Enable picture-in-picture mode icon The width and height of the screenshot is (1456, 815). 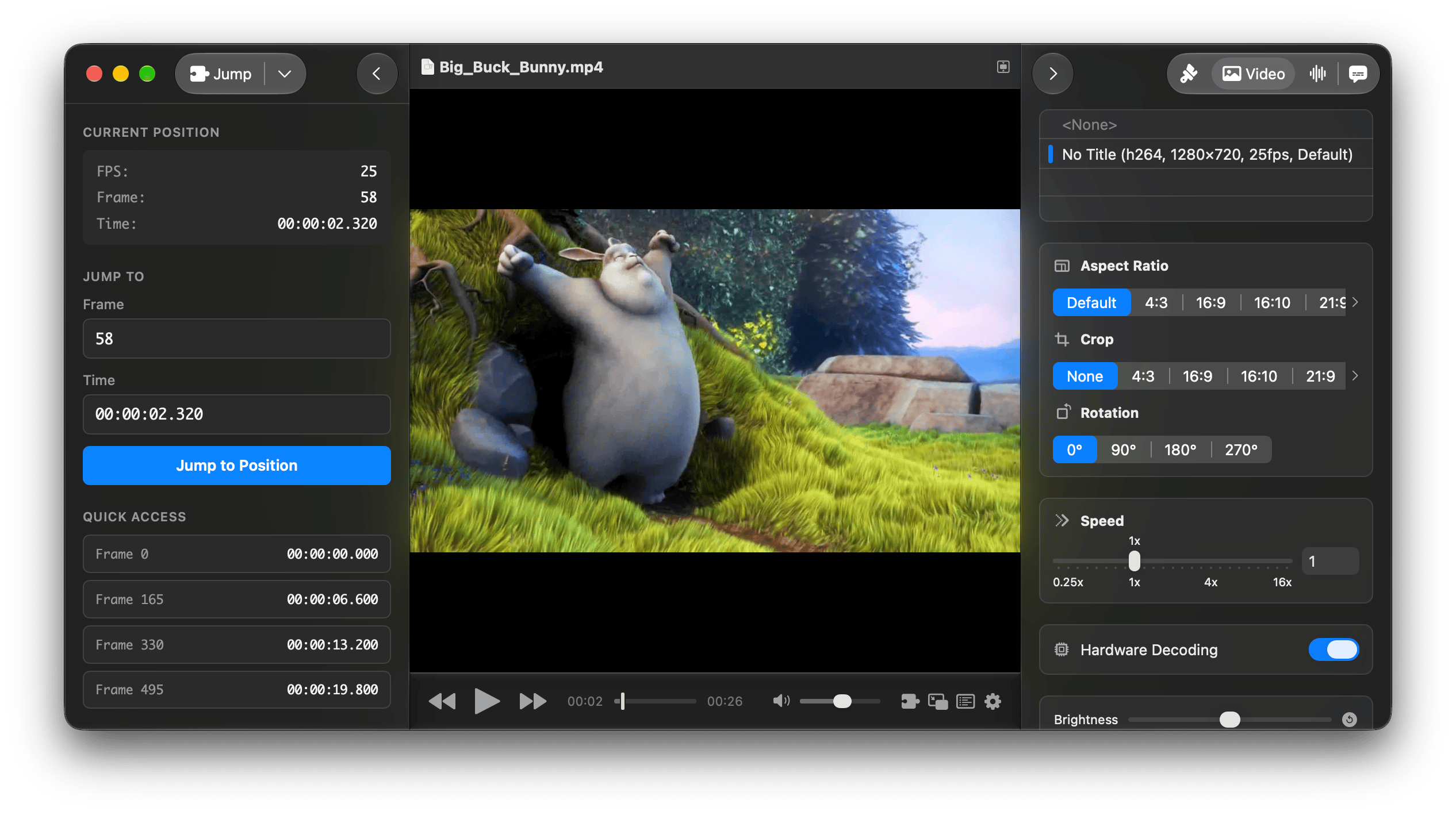pos(938,701)
